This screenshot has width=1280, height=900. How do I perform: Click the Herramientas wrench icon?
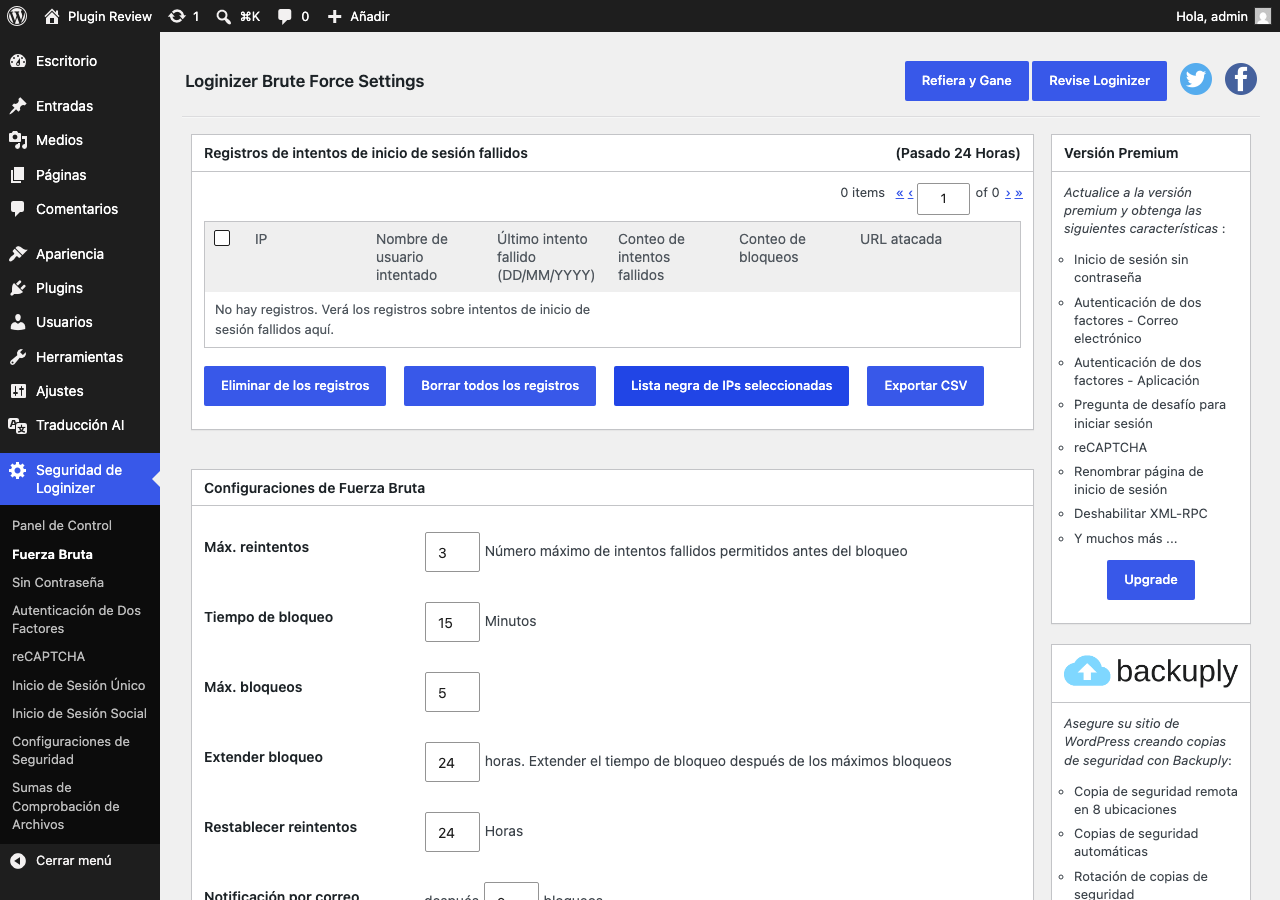point(18,357)
